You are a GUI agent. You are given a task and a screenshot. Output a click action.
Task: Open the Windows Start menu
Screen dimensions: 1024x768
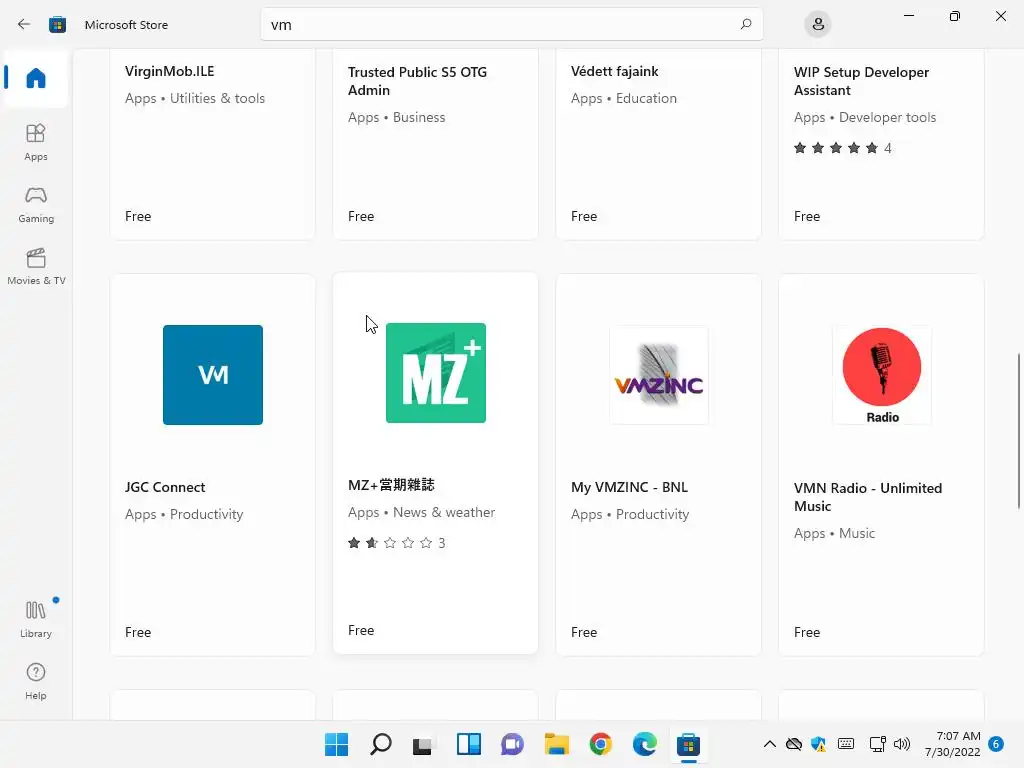[336, 744]
